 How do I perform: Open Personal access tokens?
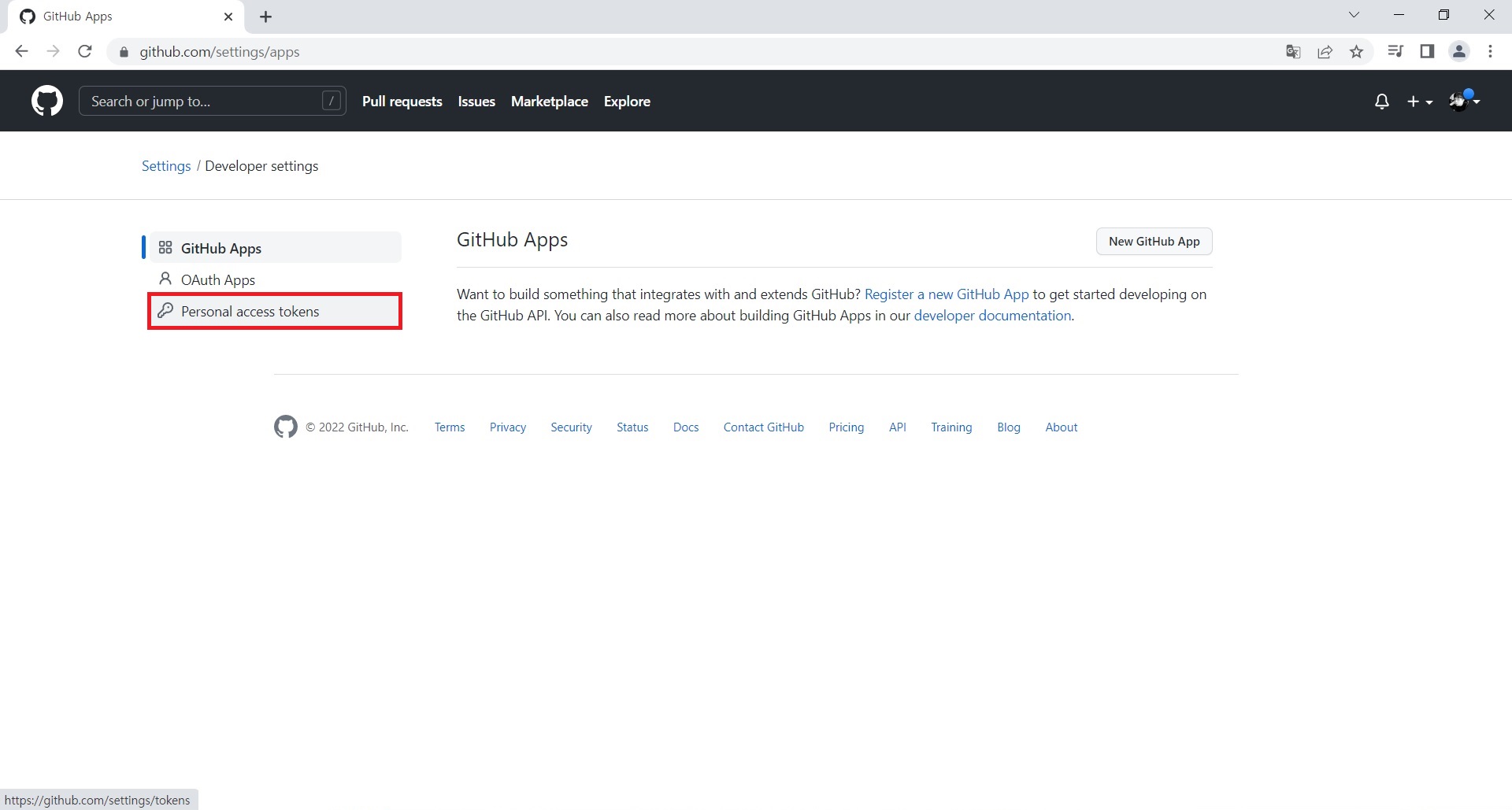275,311
